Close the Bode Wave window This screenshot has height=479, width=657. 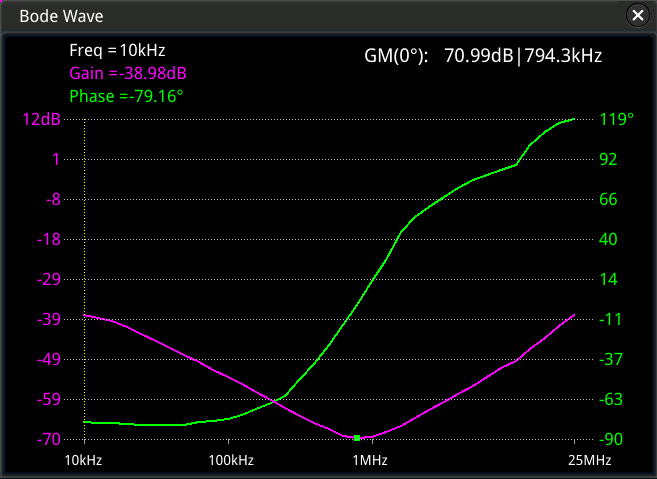[x=638, y=16]
